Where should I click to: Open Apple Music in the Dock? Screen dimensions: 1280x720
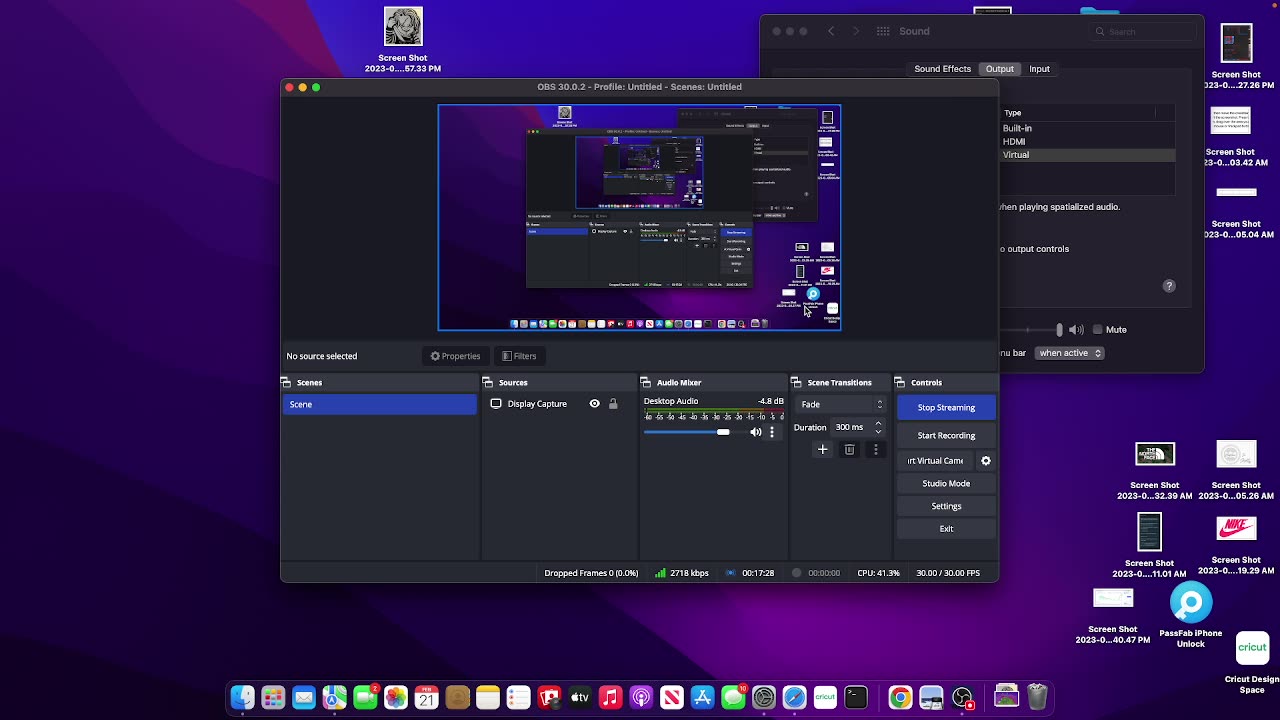tap(611, 697)
